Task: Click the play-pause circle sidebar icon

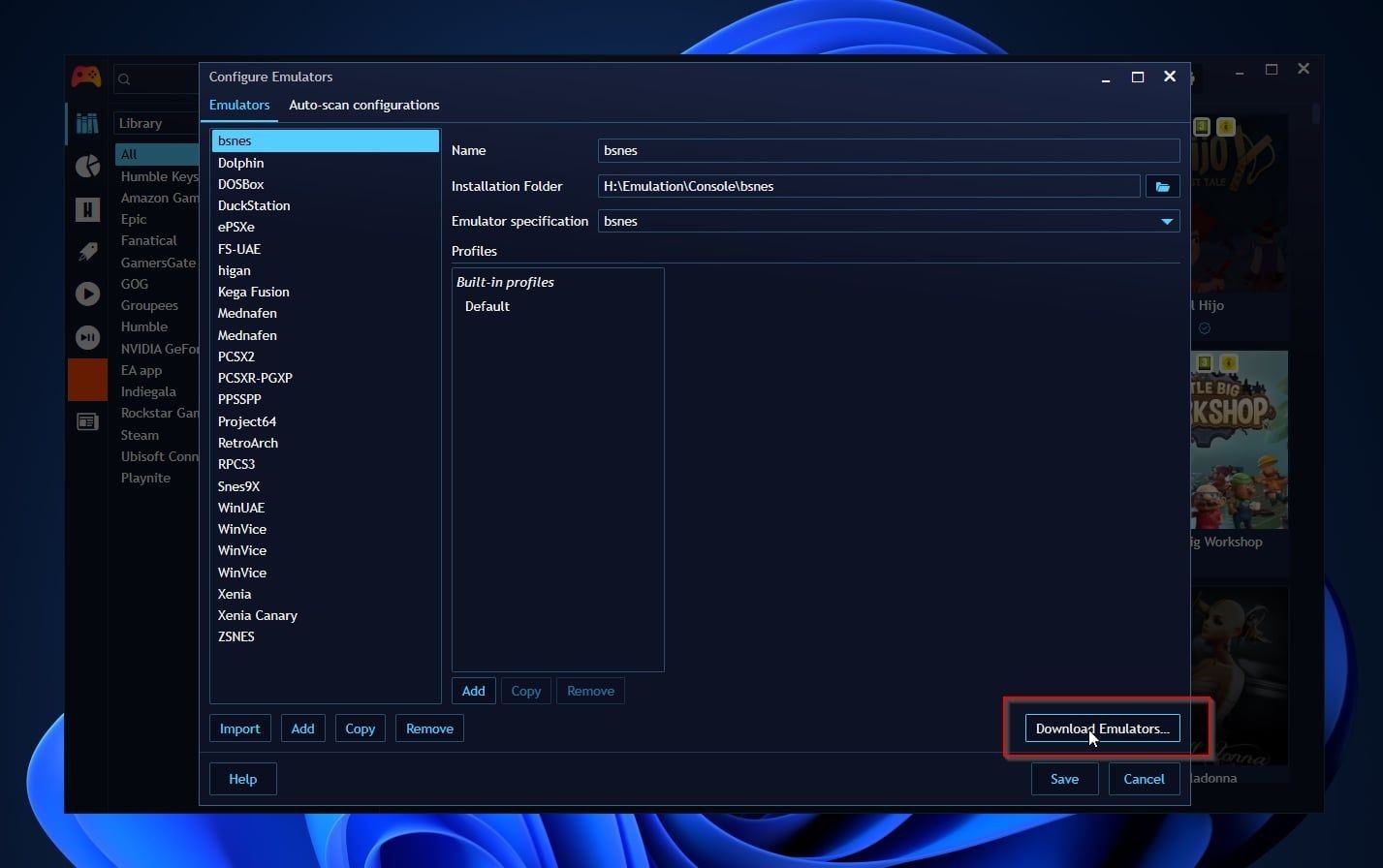Action: point(87,336)
